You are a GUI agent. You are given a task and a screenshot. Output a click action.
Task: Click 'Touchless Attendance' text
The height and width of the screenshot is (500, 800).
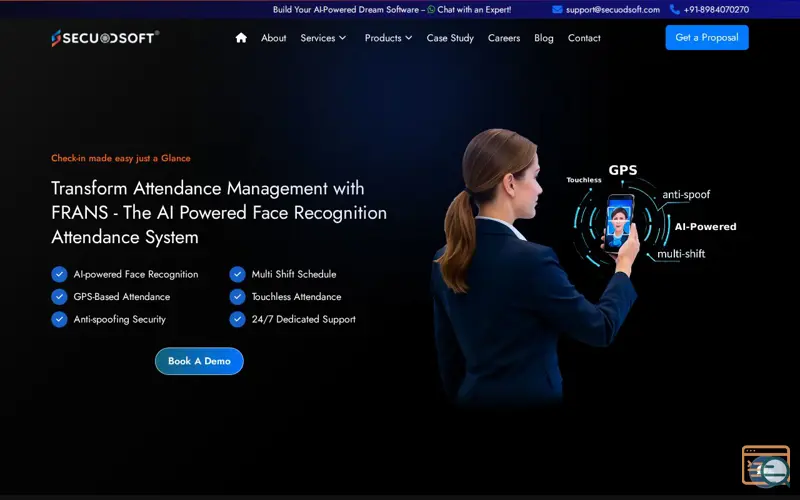(x=296, y=296)
